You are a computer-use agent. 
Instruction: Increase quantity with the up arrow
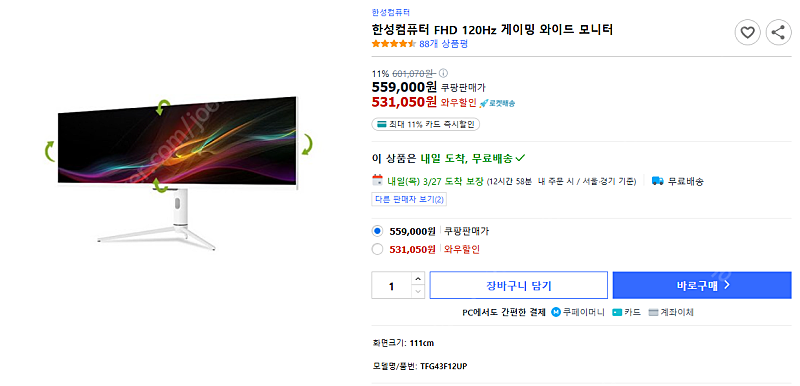coord(418,278)
